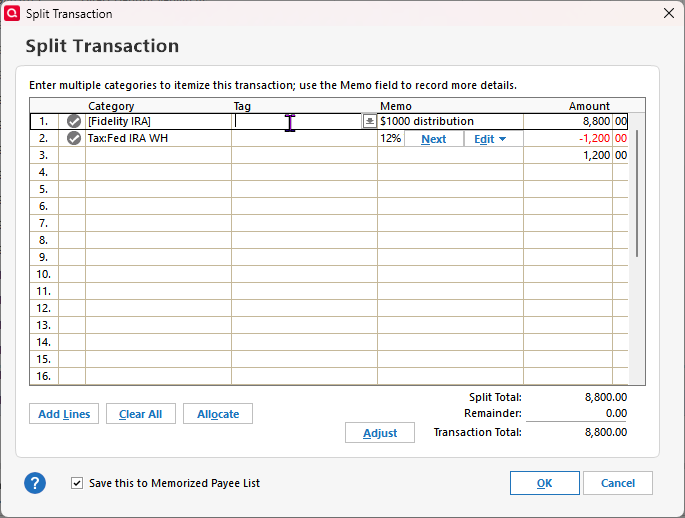Click the Add Lines button
Screen dimensions: 685x518
click(x=64, y=414)
